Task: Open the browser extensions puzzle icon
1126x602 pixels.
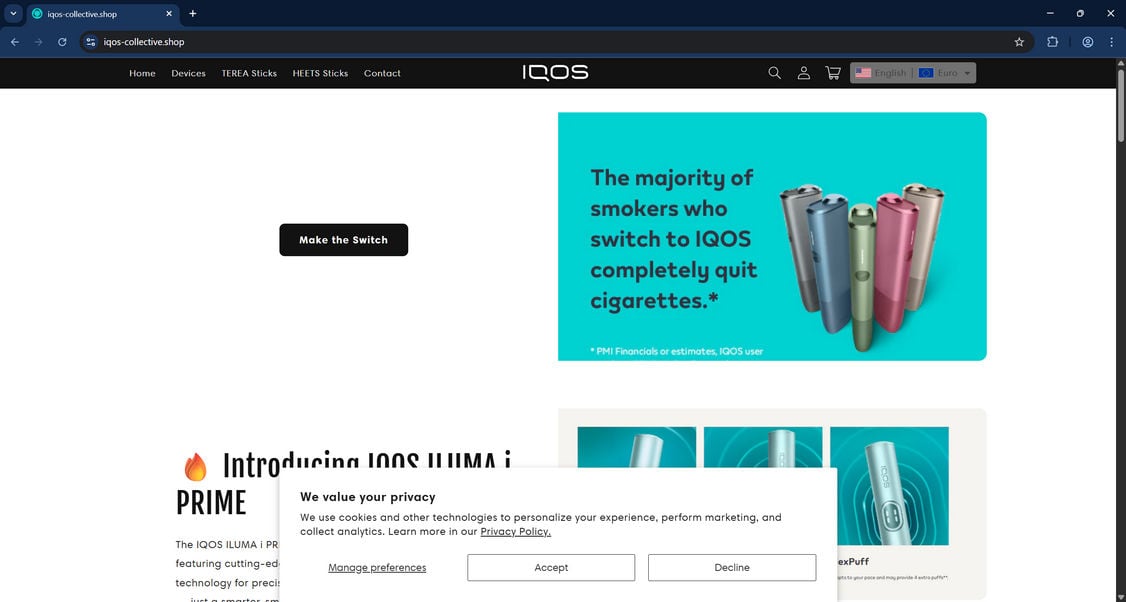Action: point(1053,42)
